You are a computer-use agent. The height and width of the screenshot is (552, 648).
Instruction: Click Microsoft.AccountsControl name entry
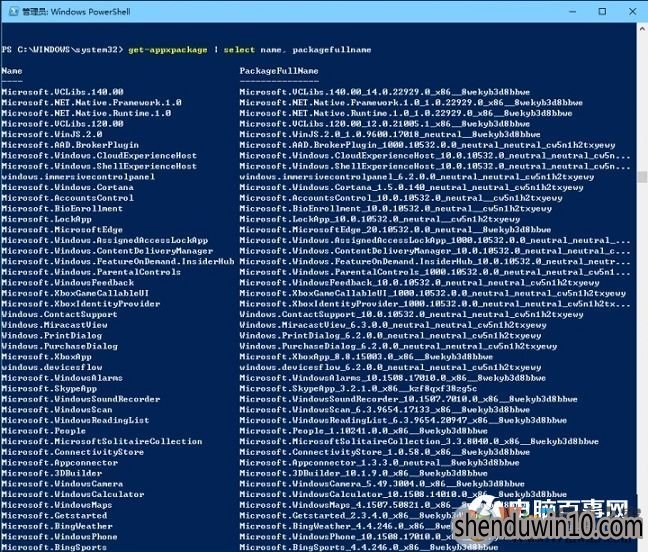click(67, 198)
